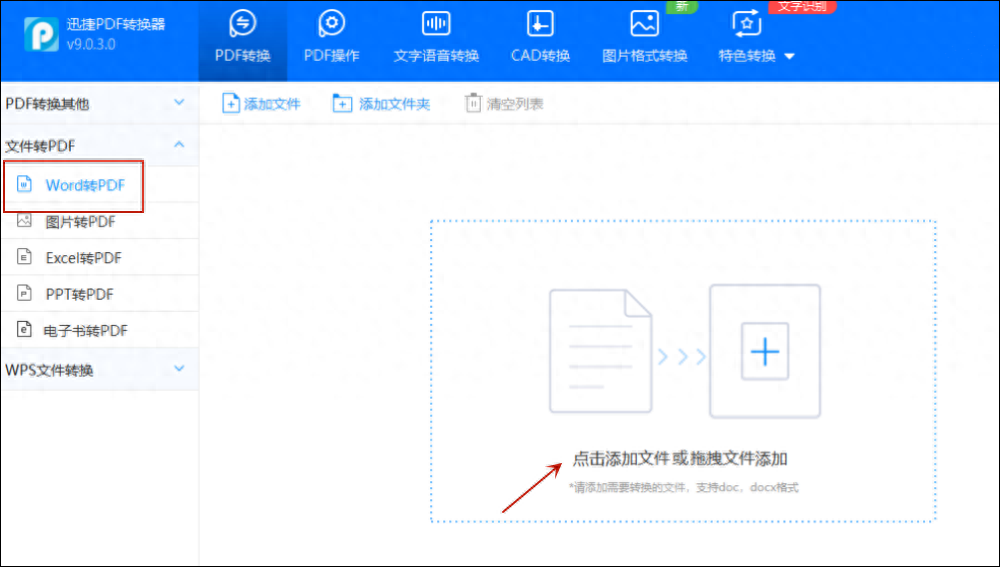1000x567 pixels.
Task: Select Excel转PDF in the sidebar
Action: click(x=99, y=258)
